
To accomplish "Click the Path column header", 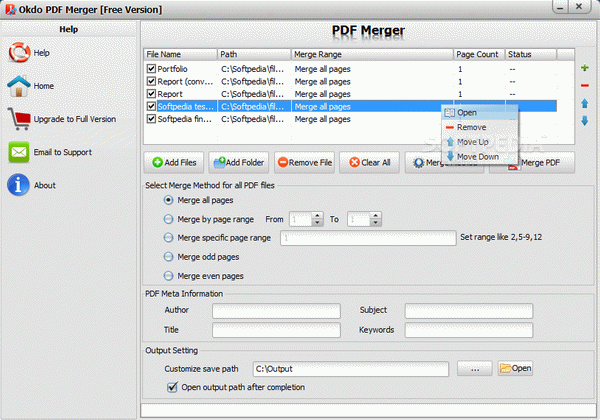I will [254, 54].
